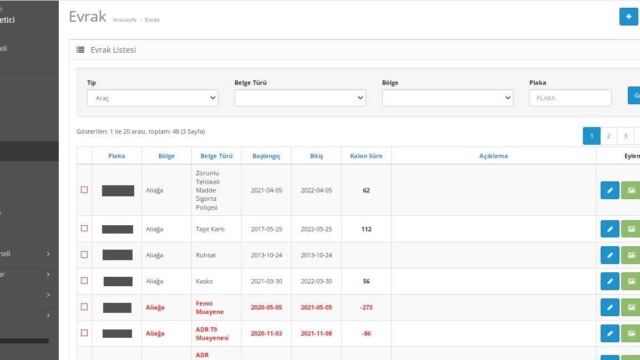The width and height of the screenshot is (640, 360).
Task: Open image for Kasko row
Action: [x=631, y=281]
